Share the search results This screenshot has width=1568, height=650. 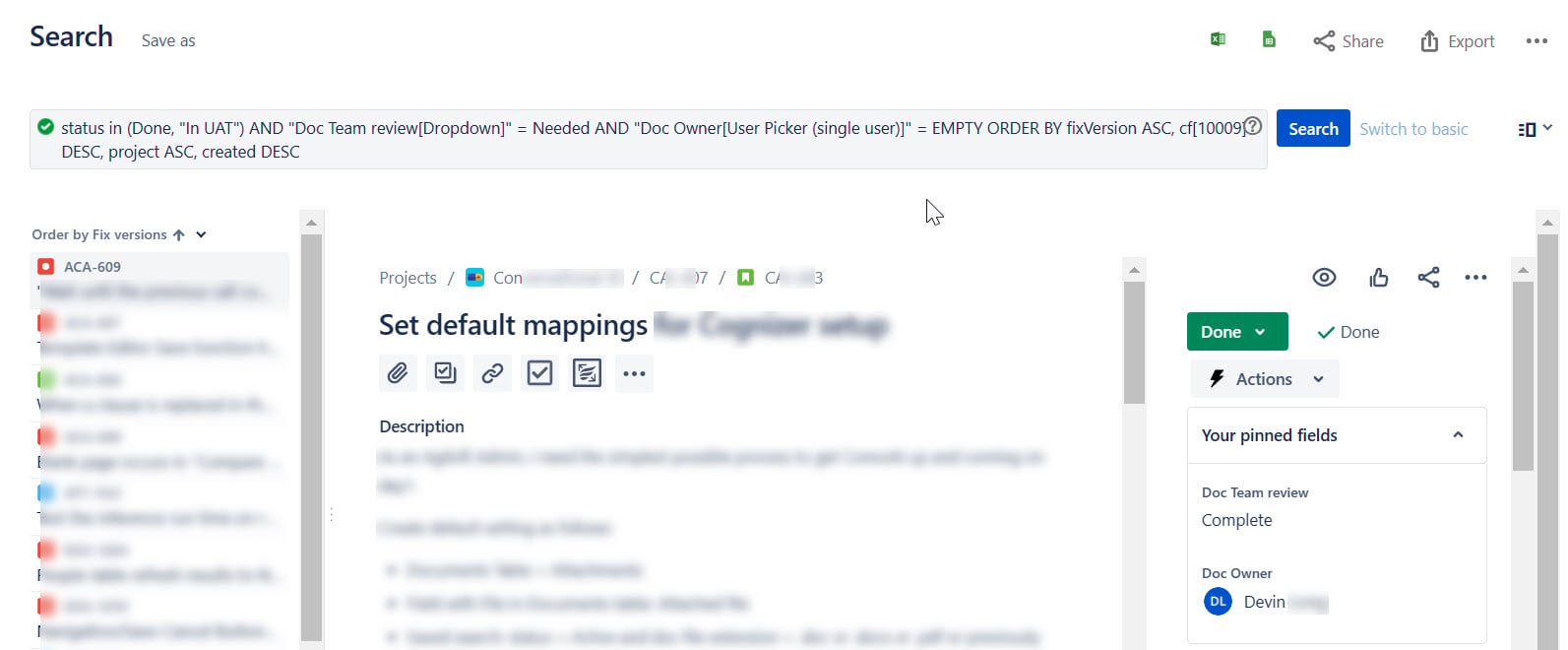(1348, 41)
